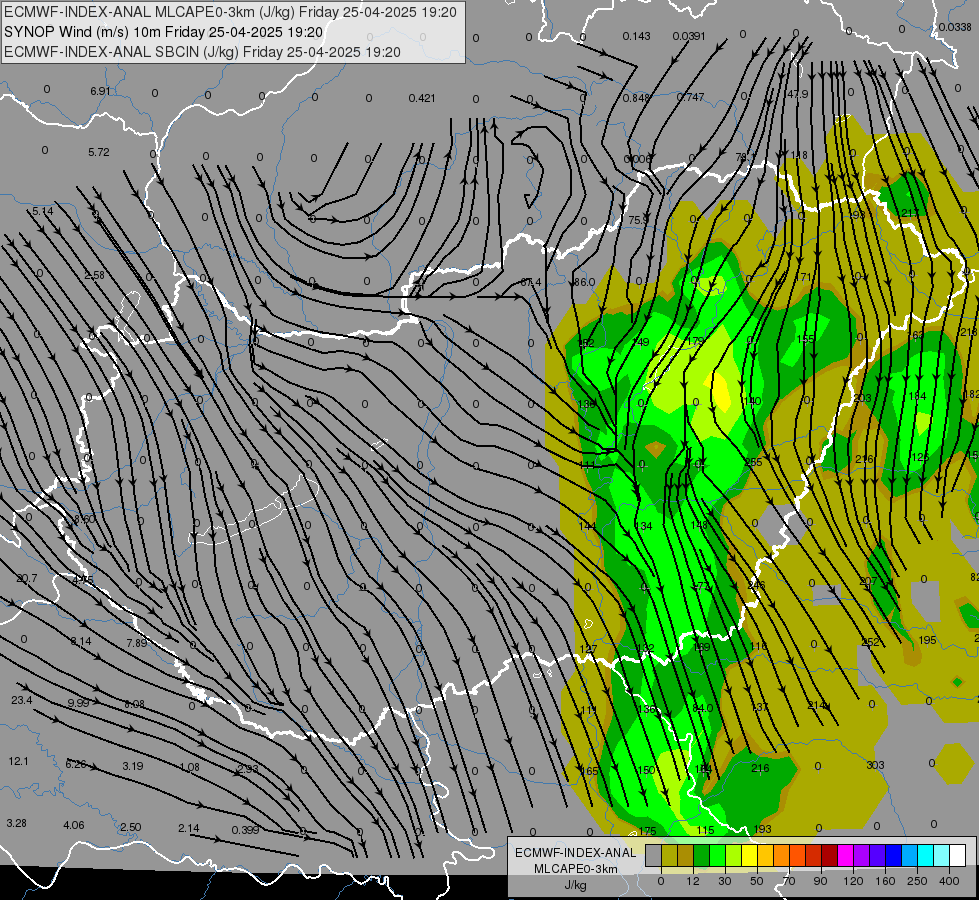Click the map value '7.89'
The image size is (979, 900).
137,643
